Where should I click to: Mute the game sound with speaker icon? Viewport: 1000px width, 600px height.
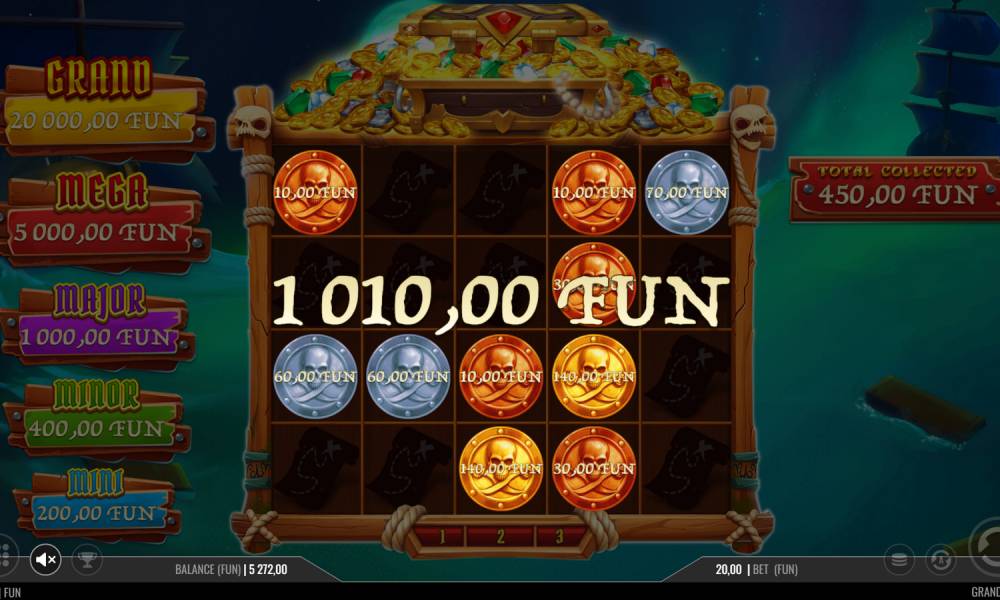[45, 560]
